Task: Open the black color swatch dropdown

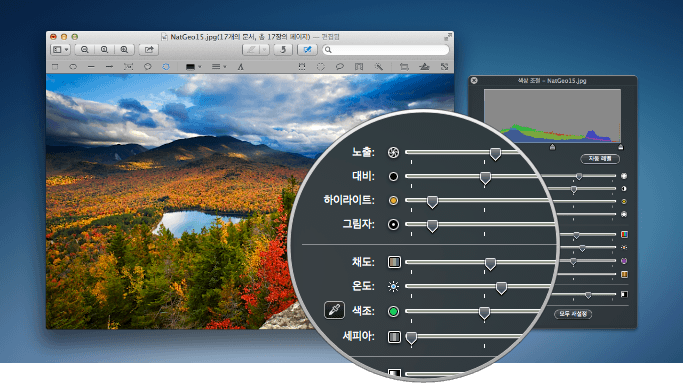Action: click(x=193, y=67)
